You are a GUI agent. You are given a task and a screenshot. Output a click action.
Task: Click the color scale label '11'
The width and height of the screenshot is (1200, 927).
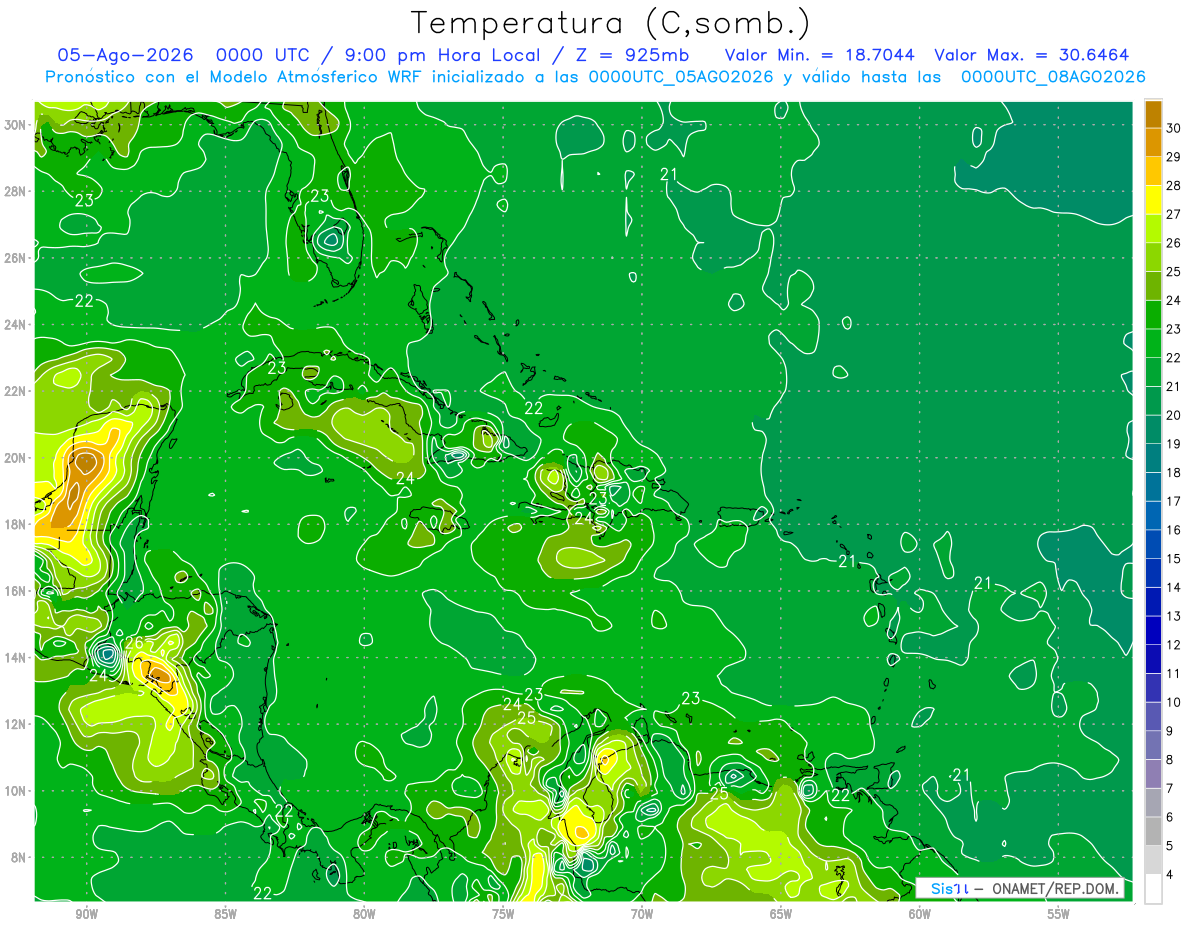click(x=1174, y=674)
